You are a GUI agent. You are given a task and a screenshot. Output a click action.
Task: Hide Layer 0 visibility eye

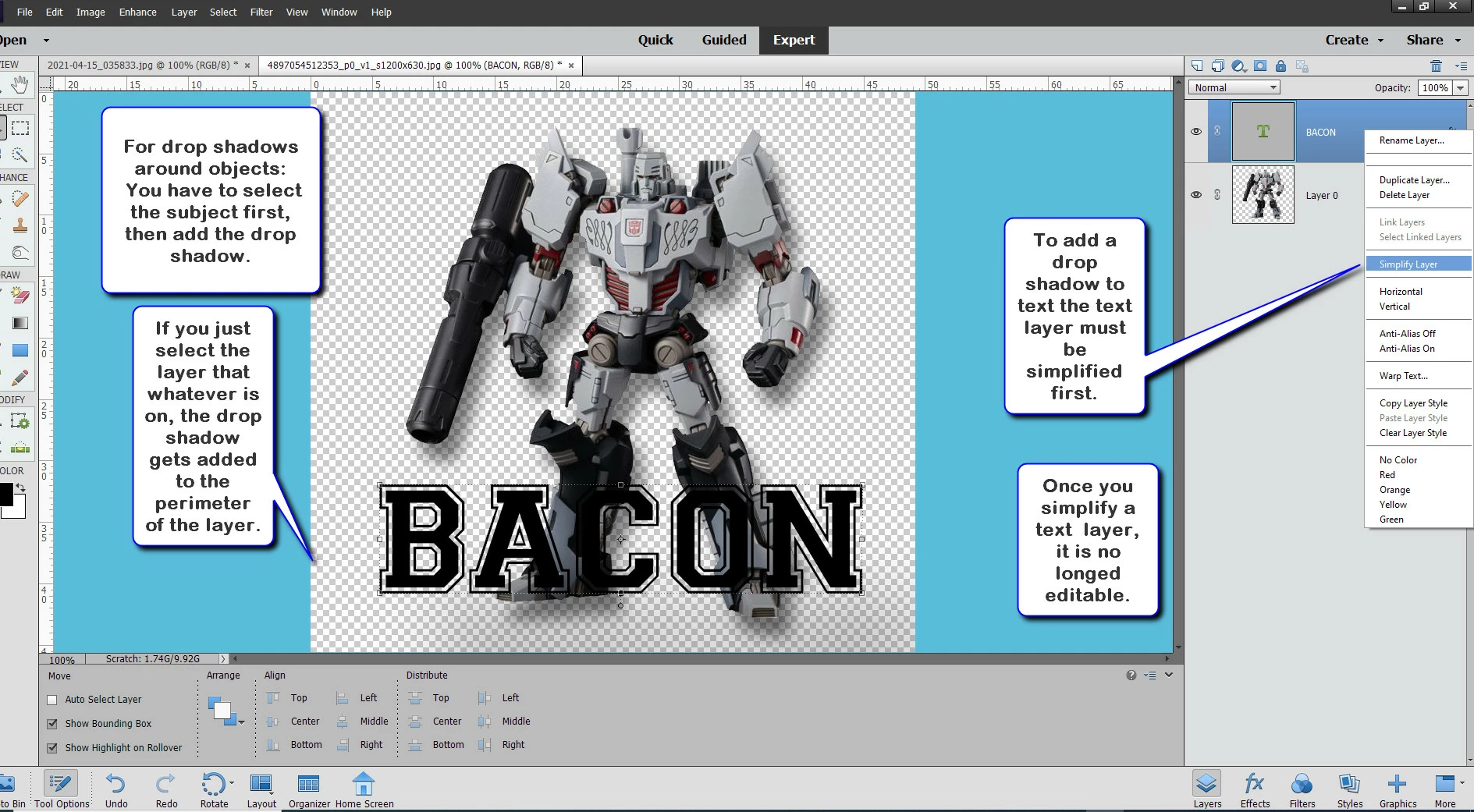coord(1196,195)
